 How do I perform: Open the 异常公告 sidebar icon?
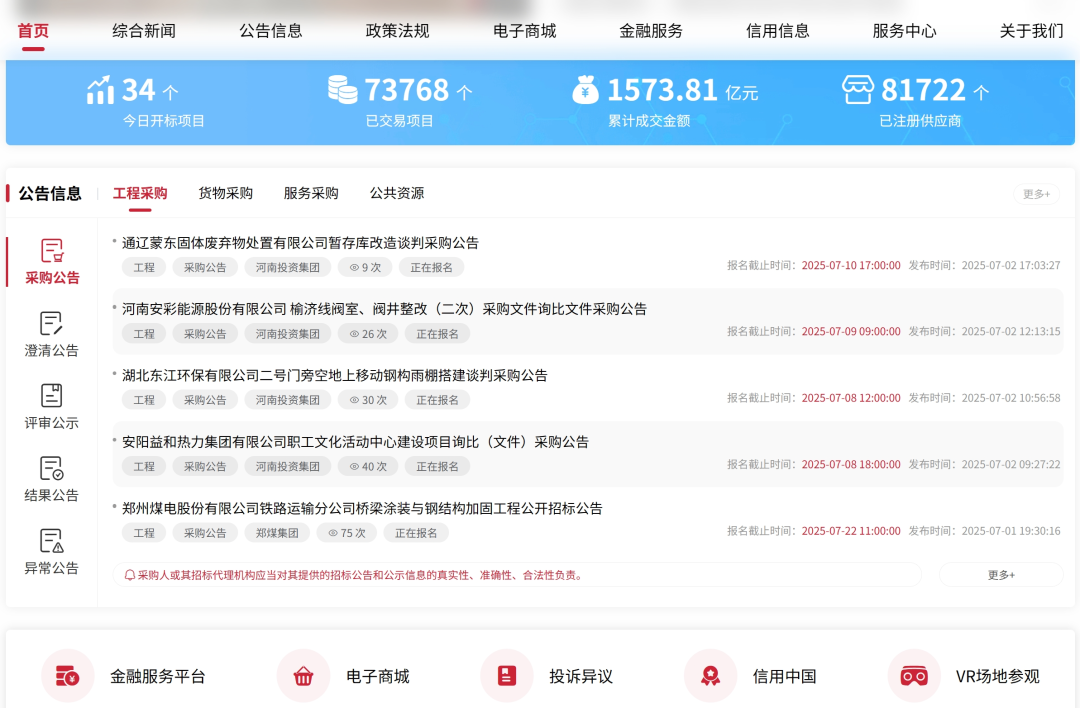pos(52,541)
